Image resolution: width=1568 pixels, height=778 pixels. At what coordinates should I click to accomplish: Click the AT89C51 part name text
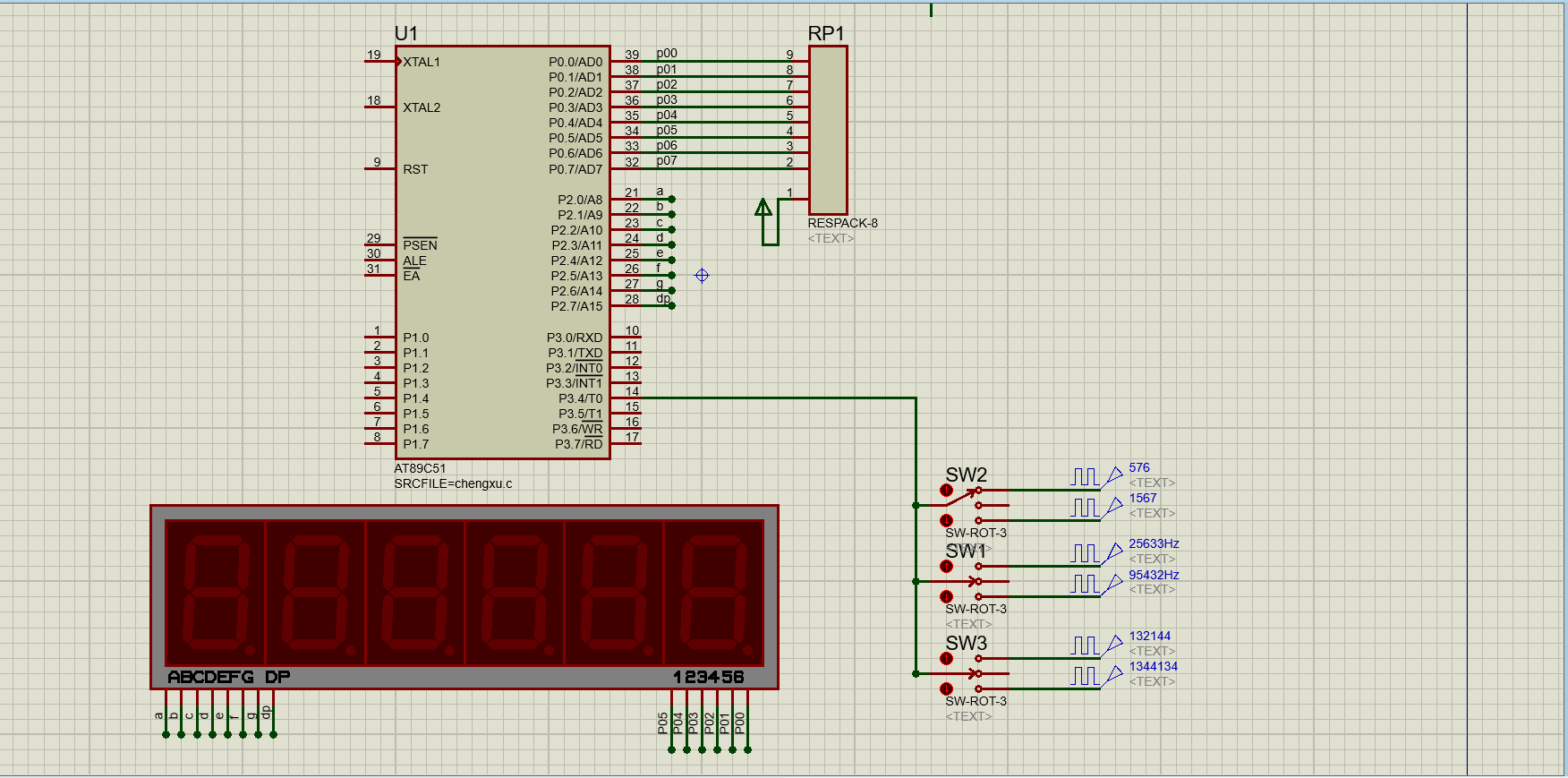[x=420, y=468]
